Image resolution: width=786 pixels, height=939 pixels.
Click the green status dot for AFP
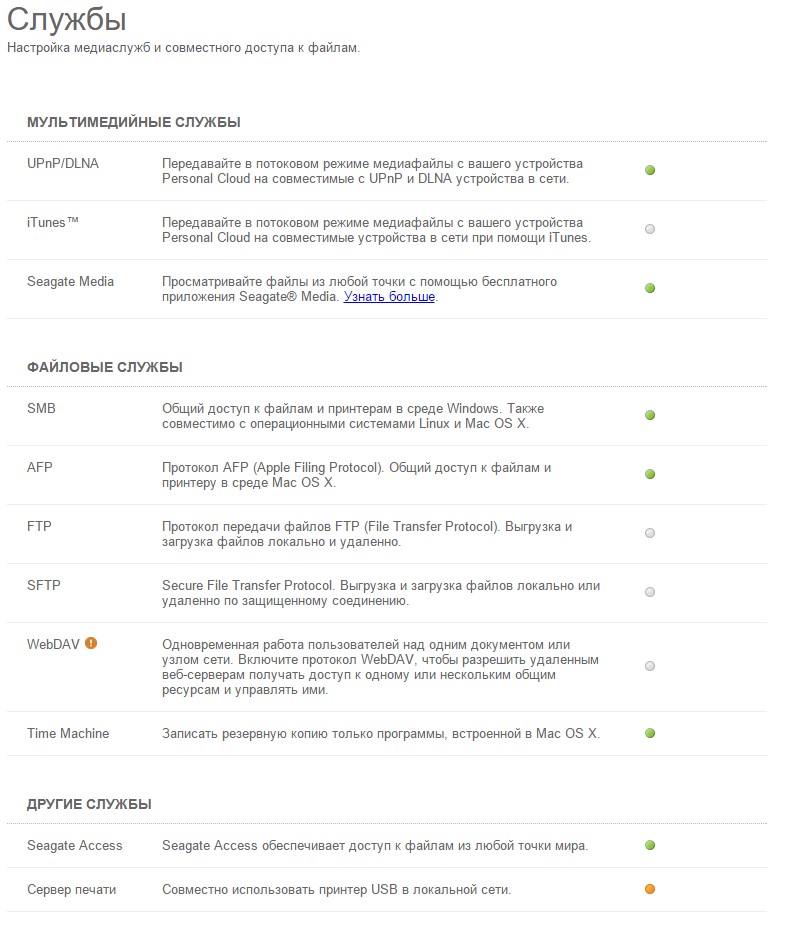tap(650, 474)
